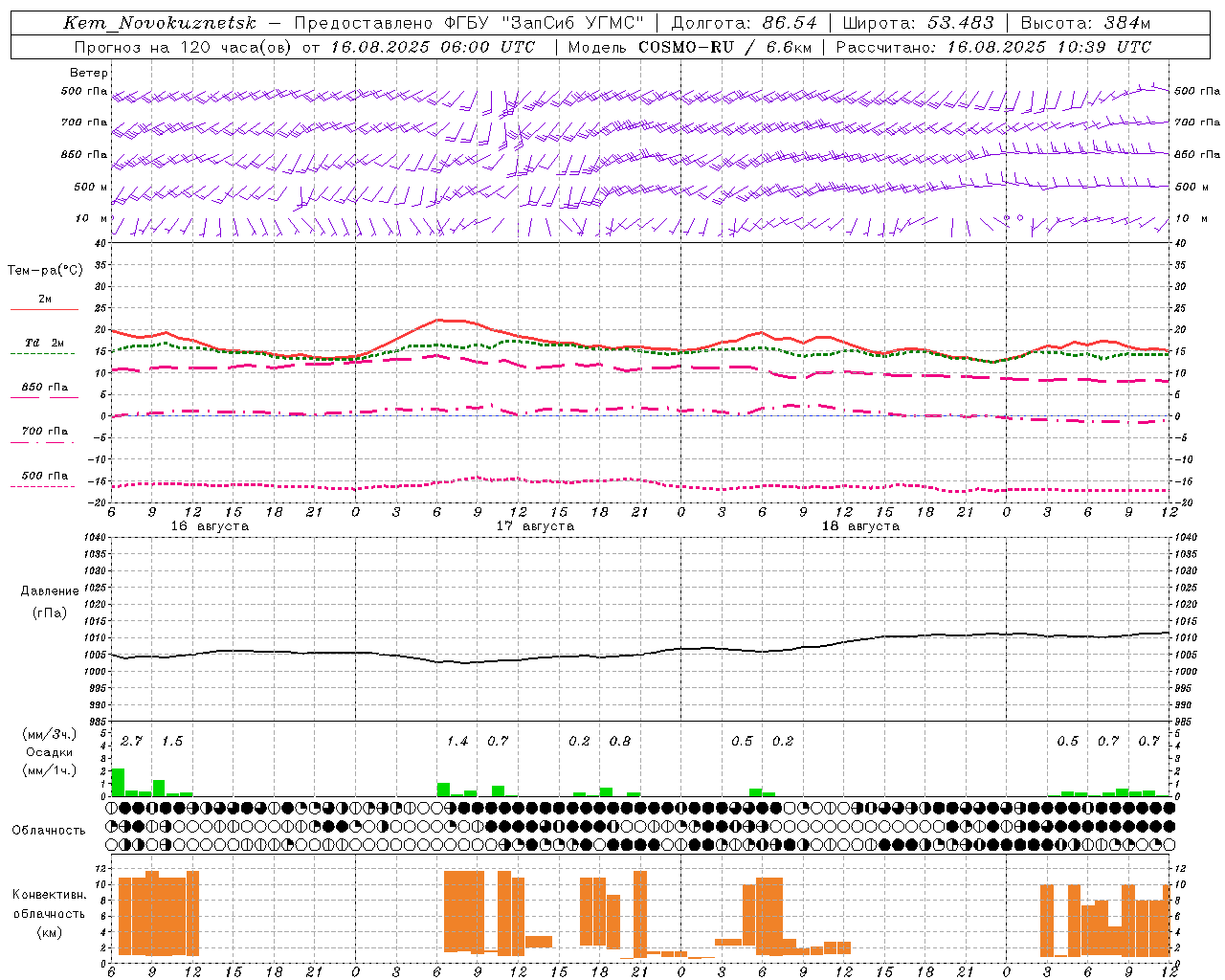Select the Прогноз на 120 часа(ов) text

point(183,47)
